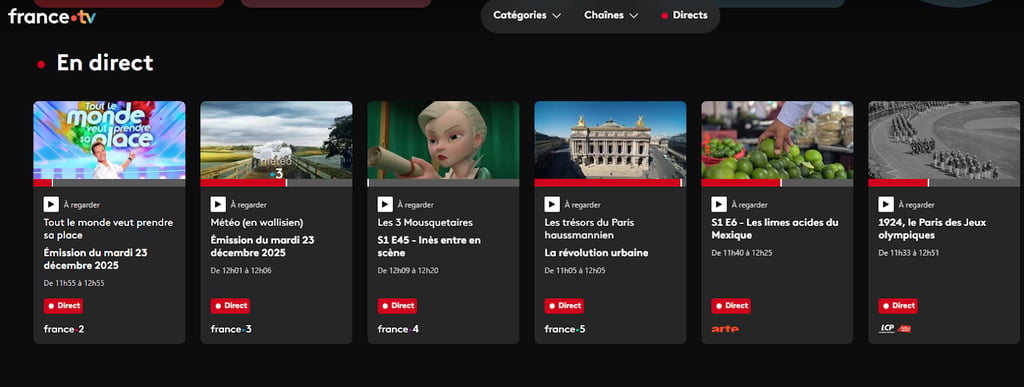
Task: Click progress bar under Météo thumbnail
Action: [x=276, y=183]
